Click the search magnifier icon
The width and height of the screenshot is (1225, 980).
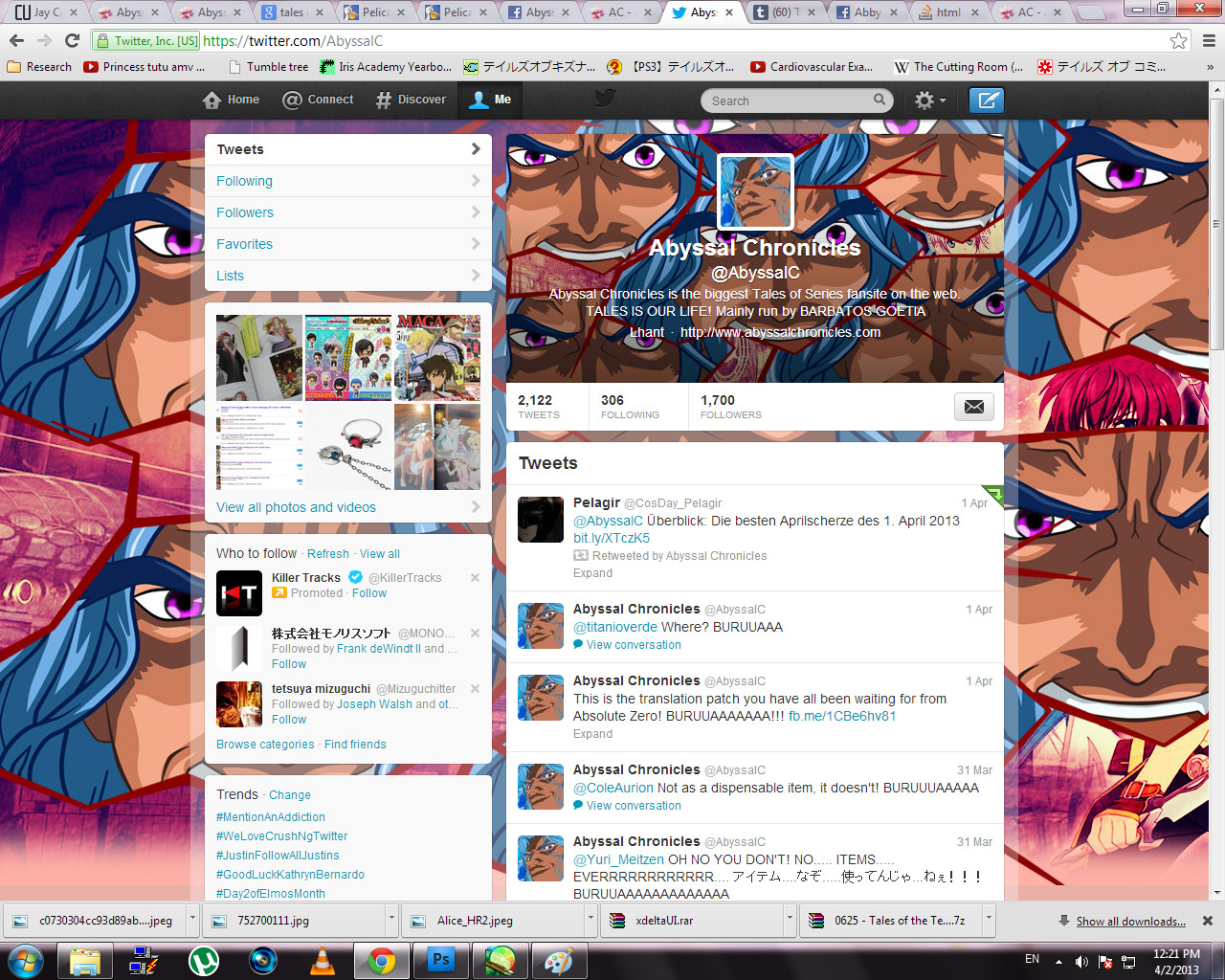[880, 100]
